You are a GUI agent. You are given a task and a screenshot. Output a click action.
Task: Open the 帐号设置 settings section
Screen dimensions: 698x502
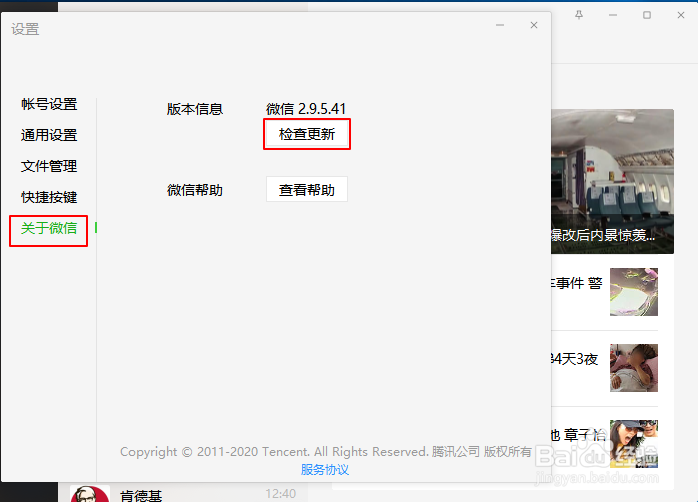[x=49, y=104]
